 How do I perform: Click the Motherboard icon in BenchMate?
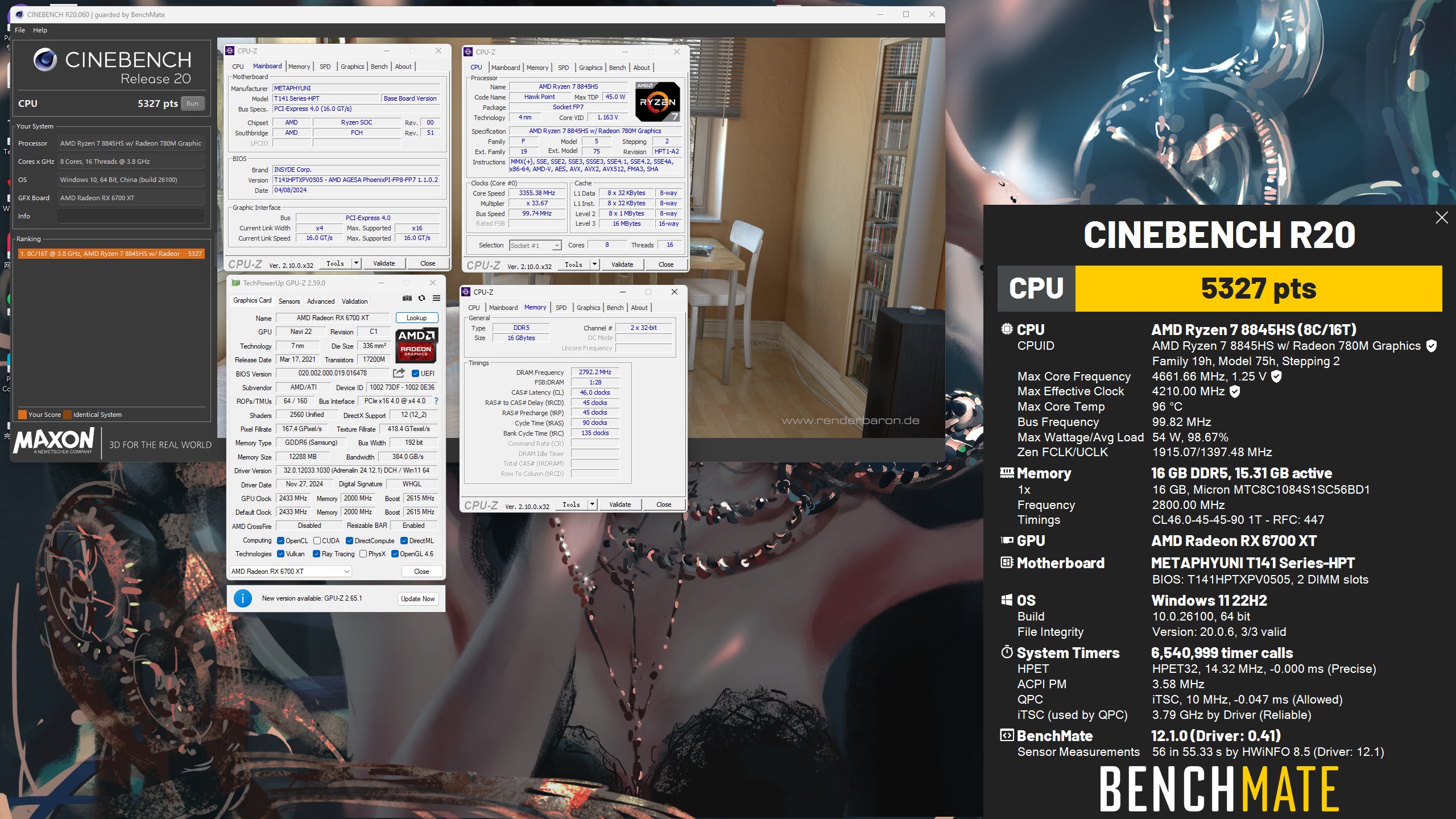[1007, 562]
